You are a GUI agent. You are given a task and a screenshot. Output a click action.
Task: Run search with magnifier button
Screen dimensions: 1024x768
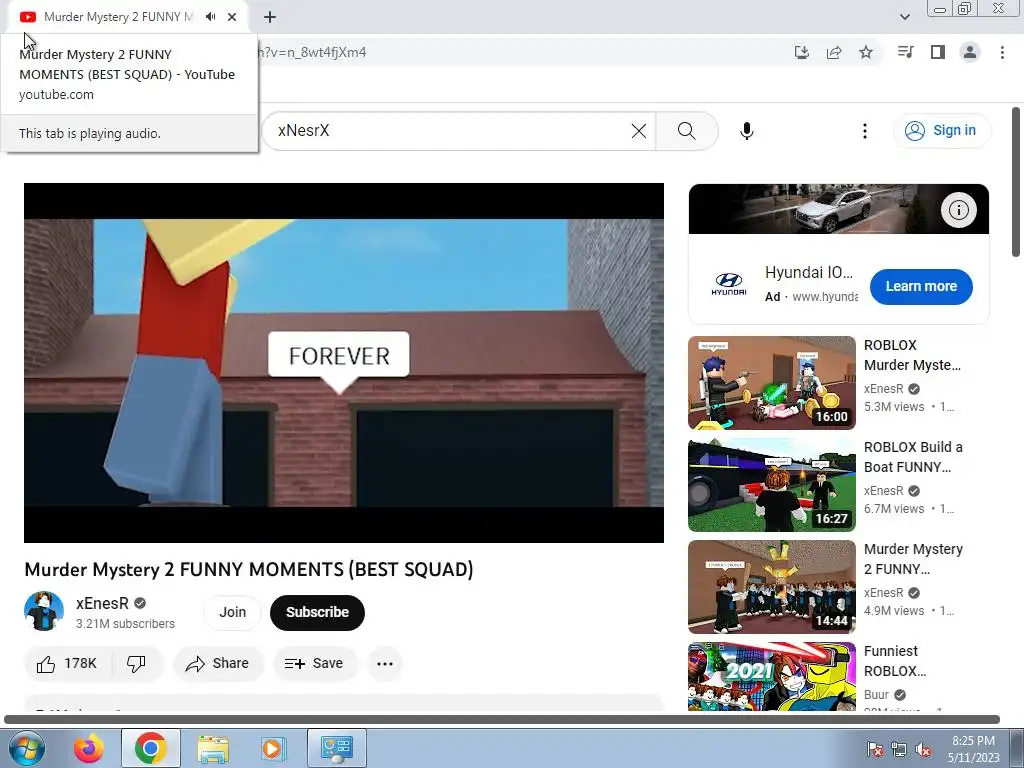[686, 131]
